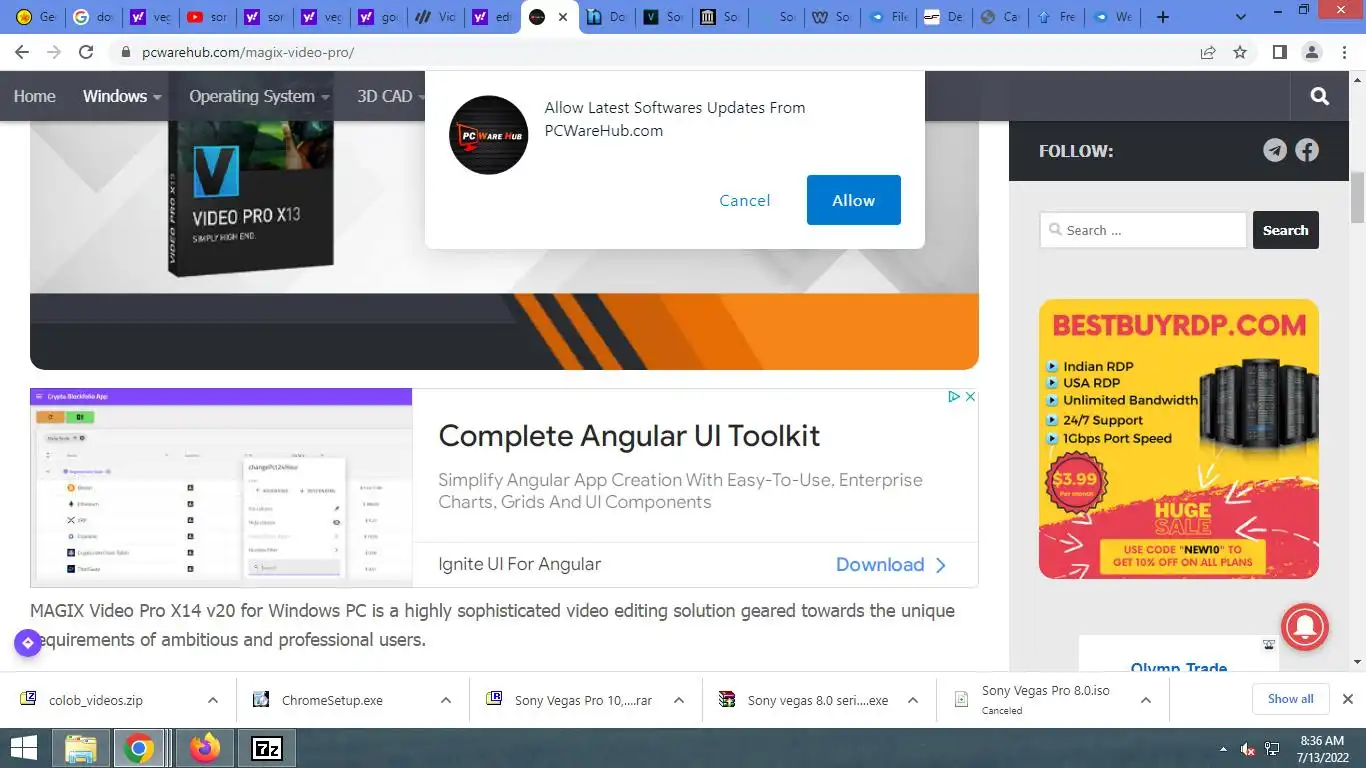Click Download link in Angular ad
This screenshot has height=768, width=1366.
891,564
